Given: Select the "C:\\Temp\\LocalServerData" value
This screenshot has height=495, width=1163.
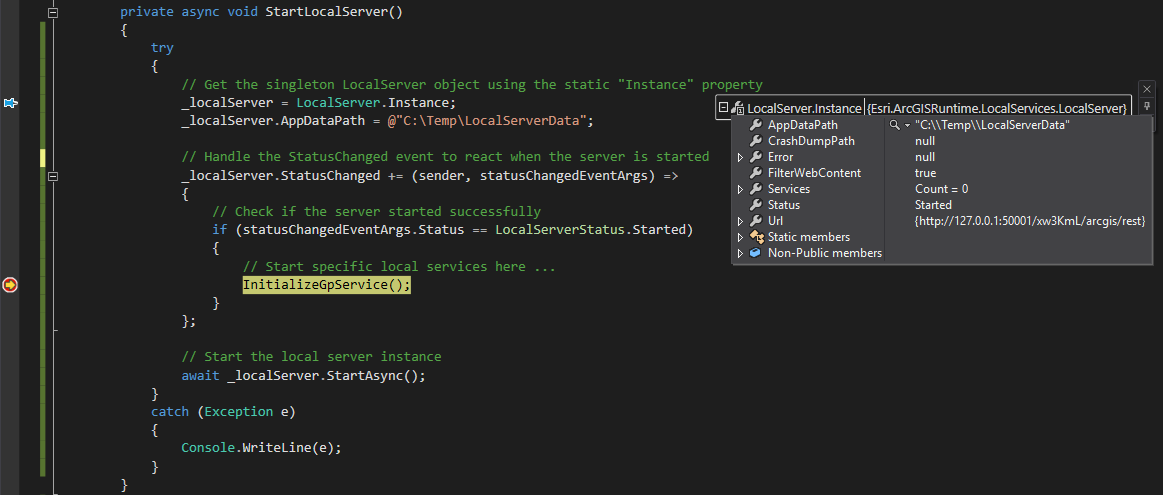Looking at the screenshot, I should (x=992, y=125).
